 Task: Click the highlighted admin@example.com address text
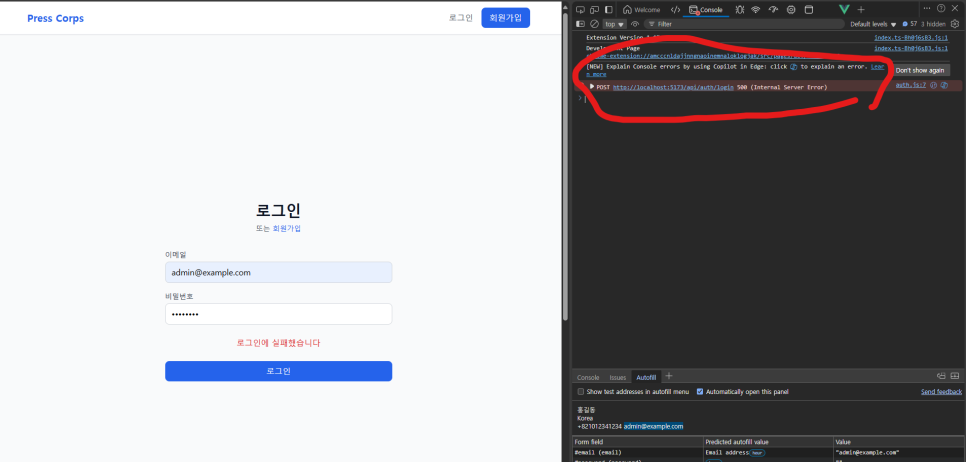click(x=653, y=426)
